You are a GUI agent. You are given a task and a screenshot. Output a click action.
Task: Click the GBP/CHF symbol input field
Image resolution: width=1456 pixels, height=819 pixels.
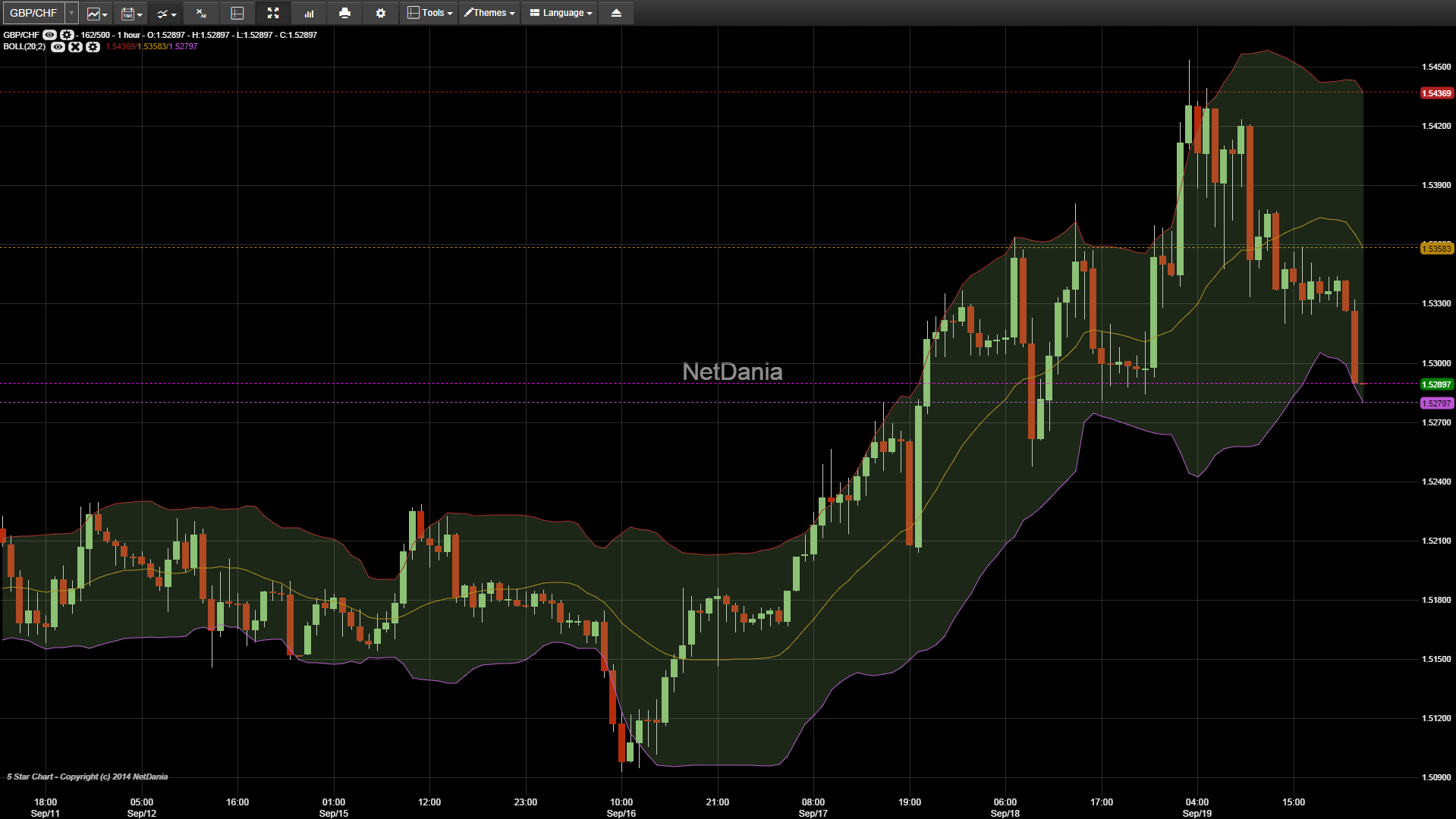(33, 13)
